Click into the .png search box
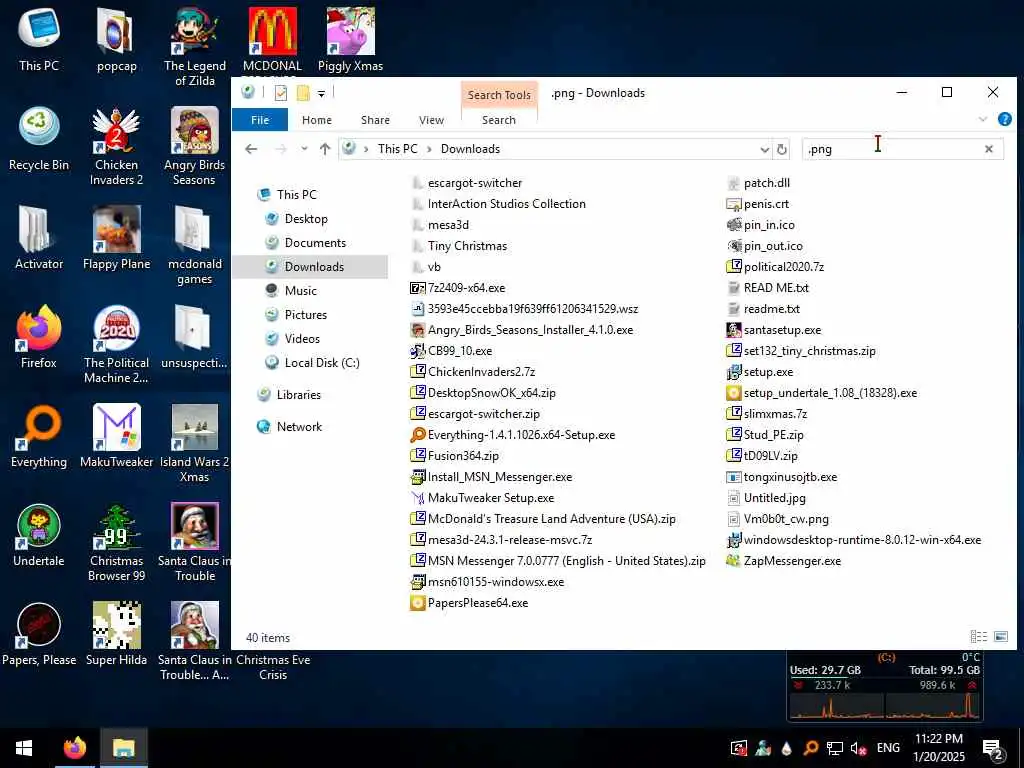Viewport: 1024px width, 768px height. 893,149
